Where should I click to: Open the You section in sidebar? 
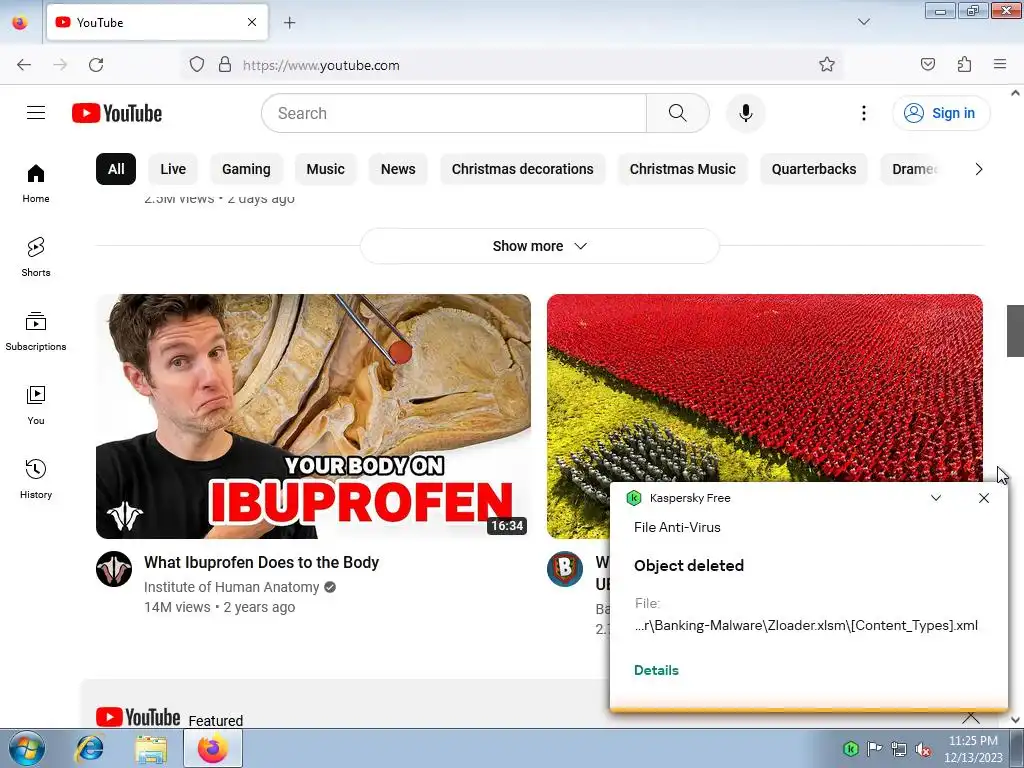36,406
